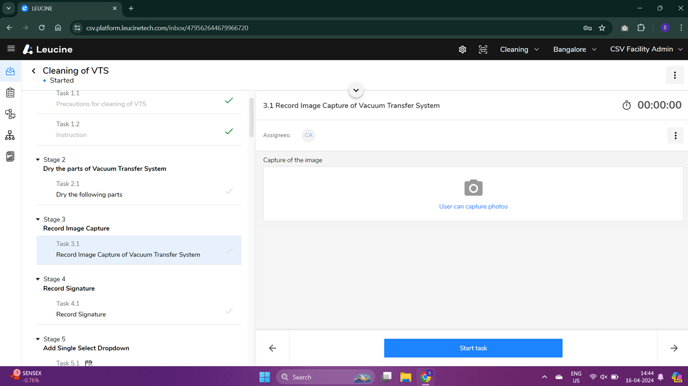Click grey checkmark of Task 4.1
The image size is (688, 386).
pyautogui.click(x=229, y=311)
